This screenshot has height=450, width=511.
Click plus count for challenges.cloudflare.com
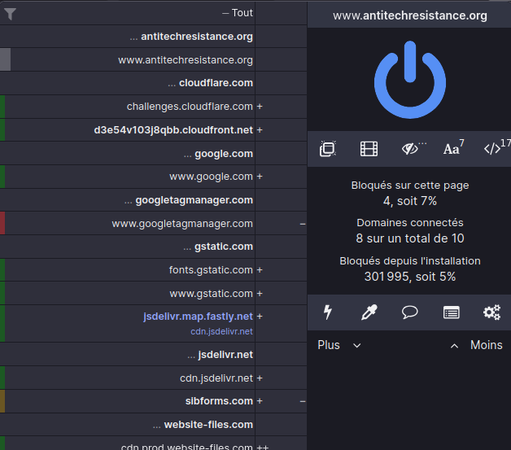pyautogui.click(x=260, y=107)
